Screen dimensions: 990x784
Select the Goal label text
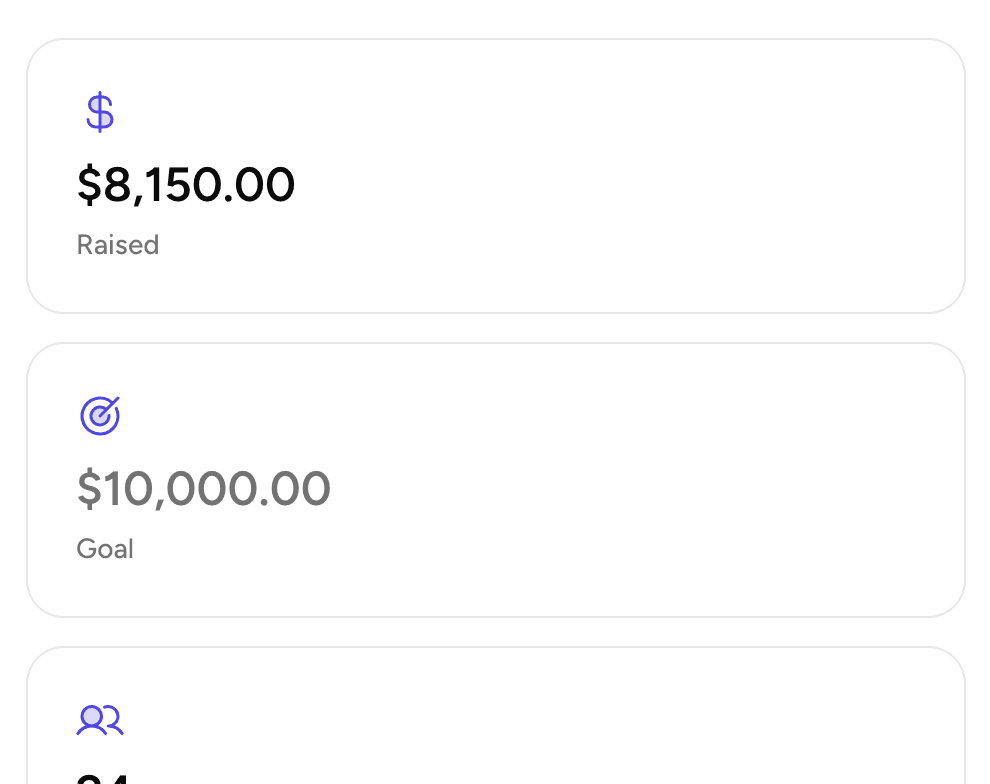[x=105, y=548]
